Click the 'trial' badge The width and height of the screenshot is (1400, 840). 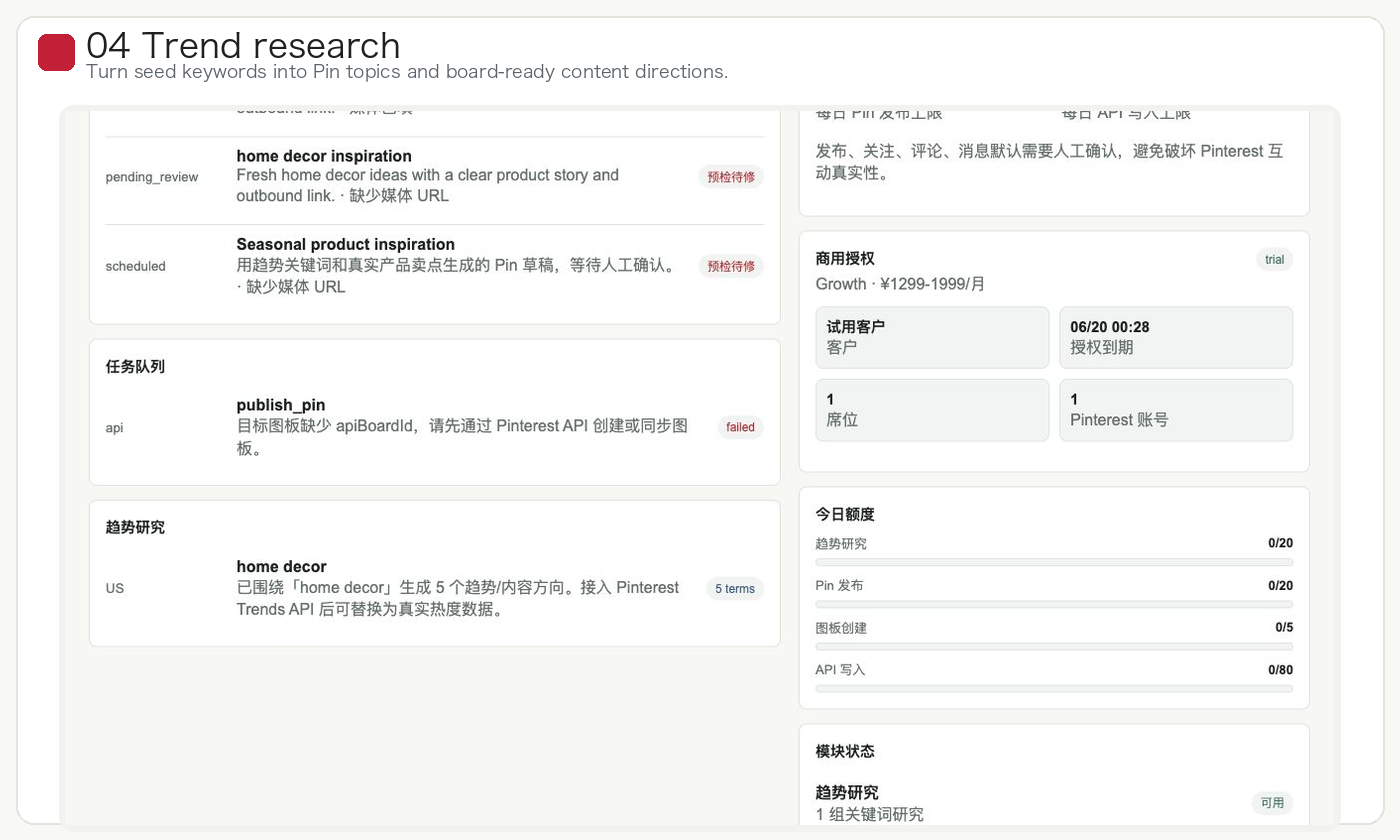pos(1275,260)
